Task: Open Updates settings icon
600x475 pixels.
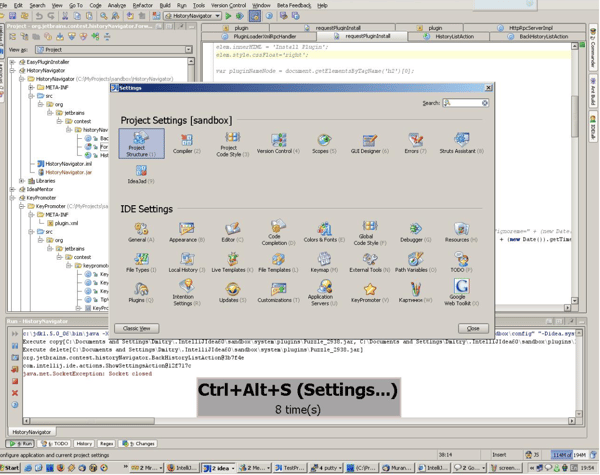Action: click(232, 293)
